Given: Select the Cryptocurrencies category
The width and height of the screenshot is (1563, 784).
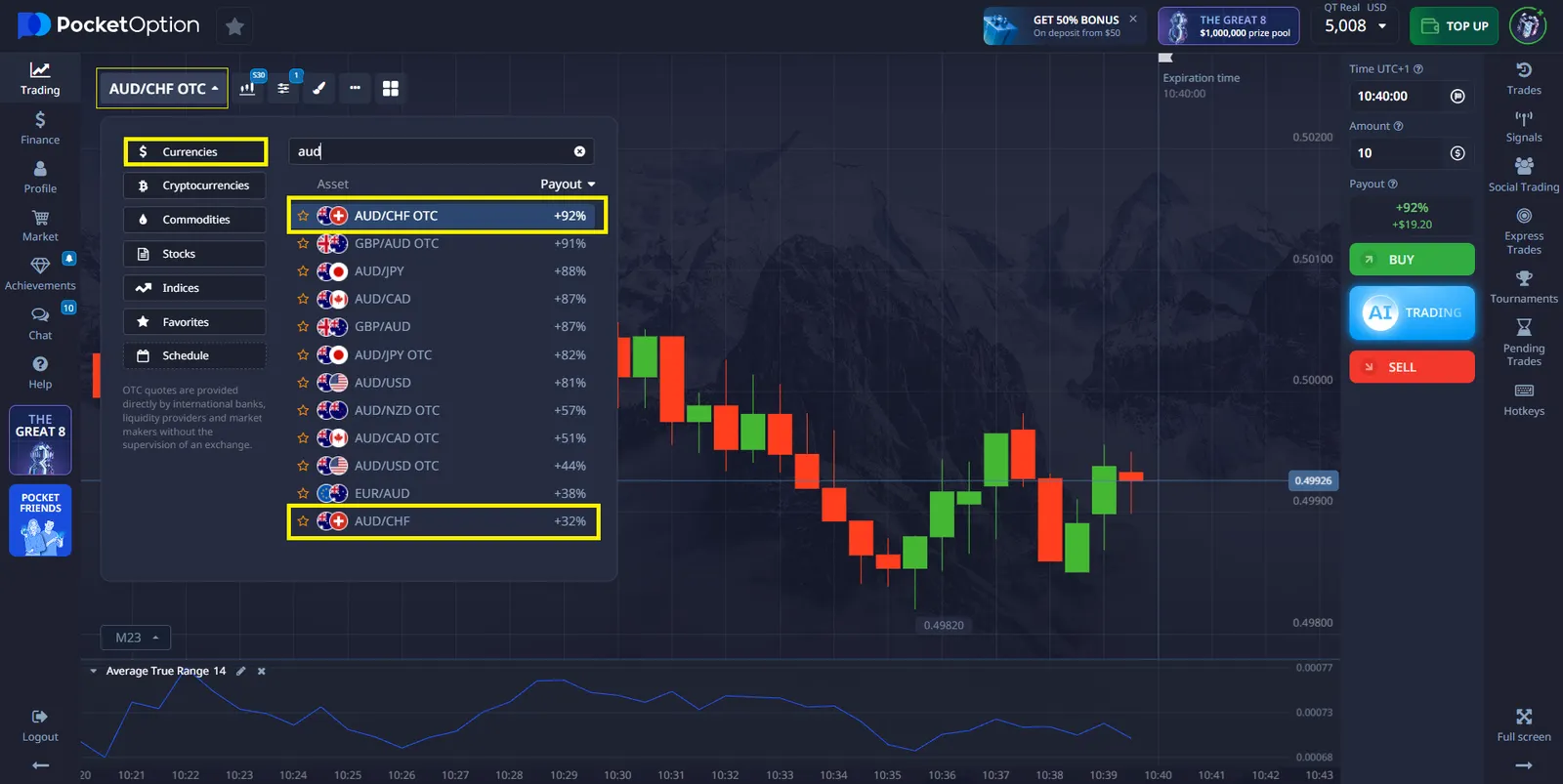Looking at the screenshot, I should (194, 186).
